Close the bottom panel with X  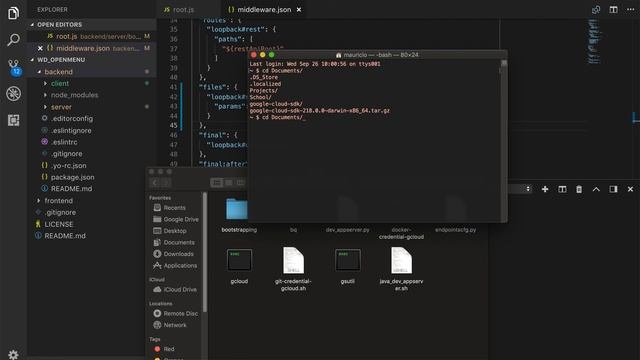tap(630, 189)
